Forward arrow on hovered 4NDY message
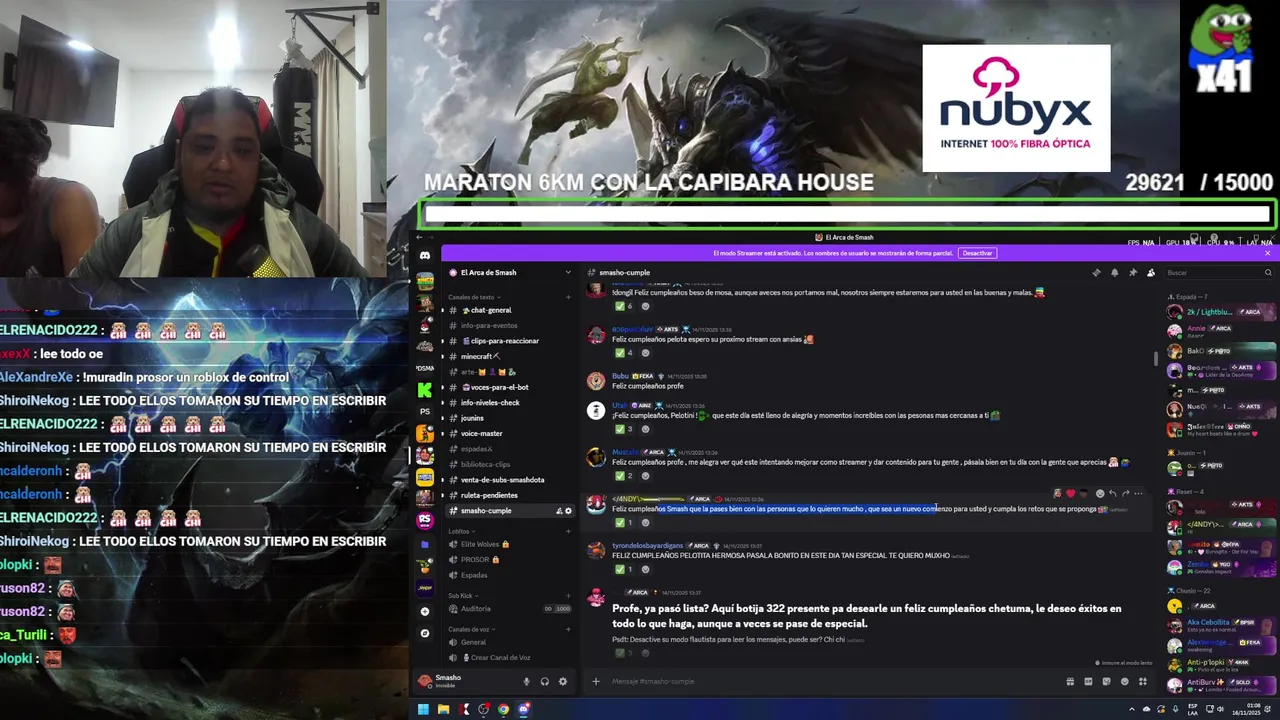The height and width of the screenshot is (720, 1280). (1125, 493)
